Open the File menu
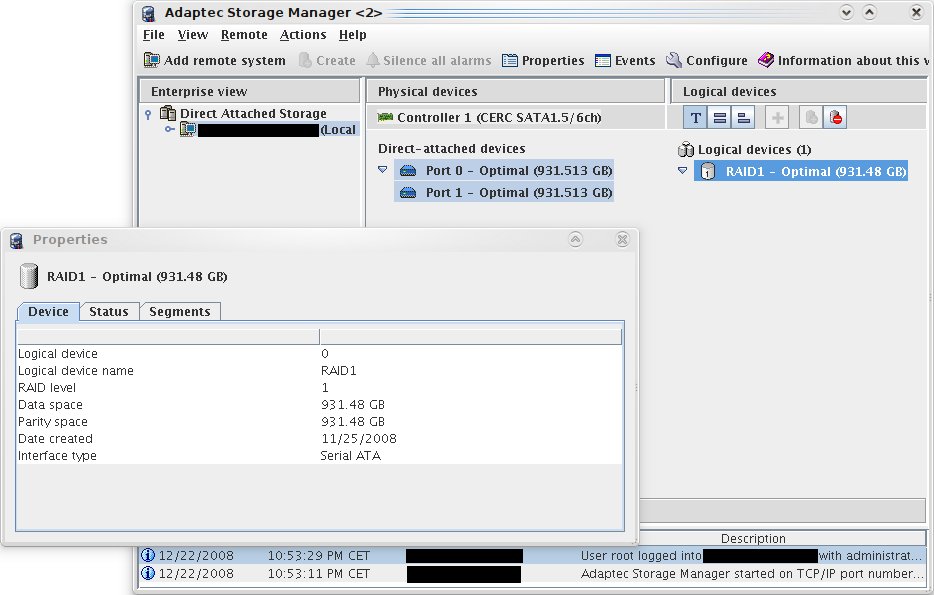This screenshot has width=934, height=595. tap(154, 35)
